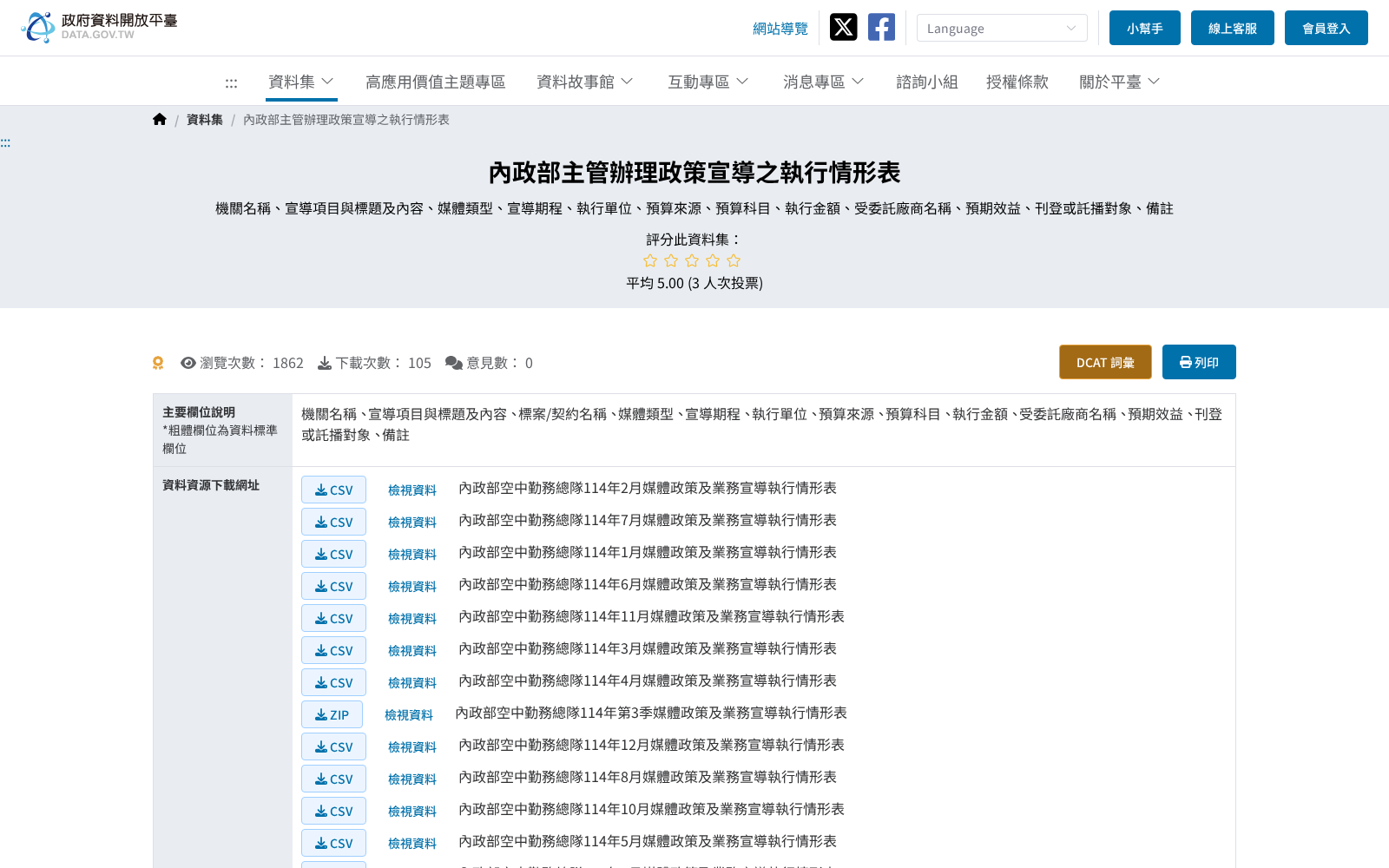Click the text 平均 5.00 (3 人次投票)
The width and height of the screenshot is (1389, 868).
coord(694,283)
